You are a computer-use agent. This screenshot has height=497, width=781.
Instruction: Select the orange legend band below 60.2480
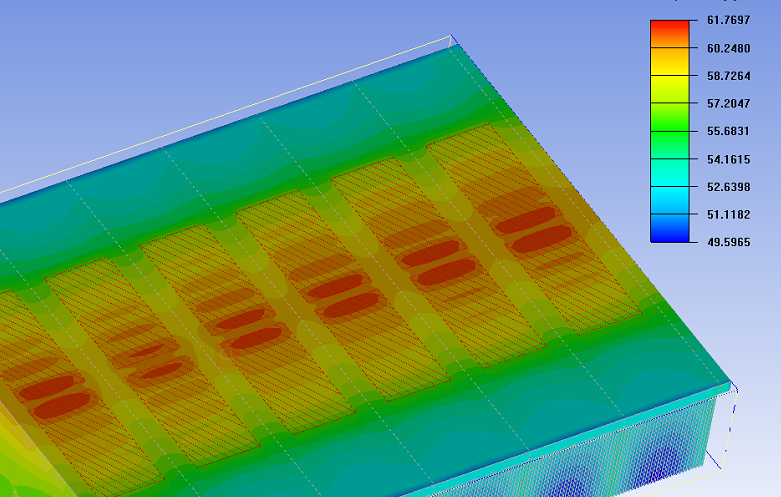tap(670, 61)
